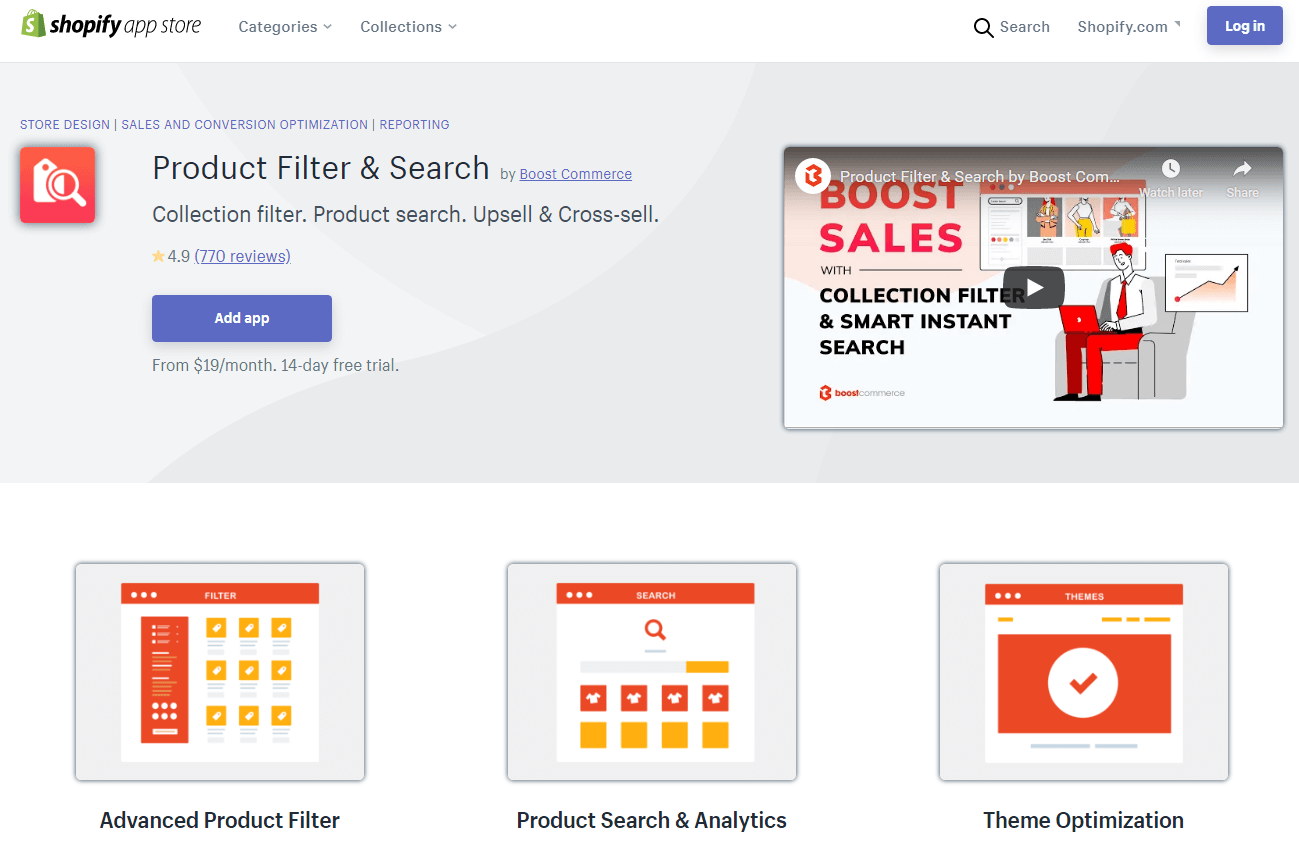Select the Advanced Product Filter heading

pyautogui.click(x=220, y=820)
